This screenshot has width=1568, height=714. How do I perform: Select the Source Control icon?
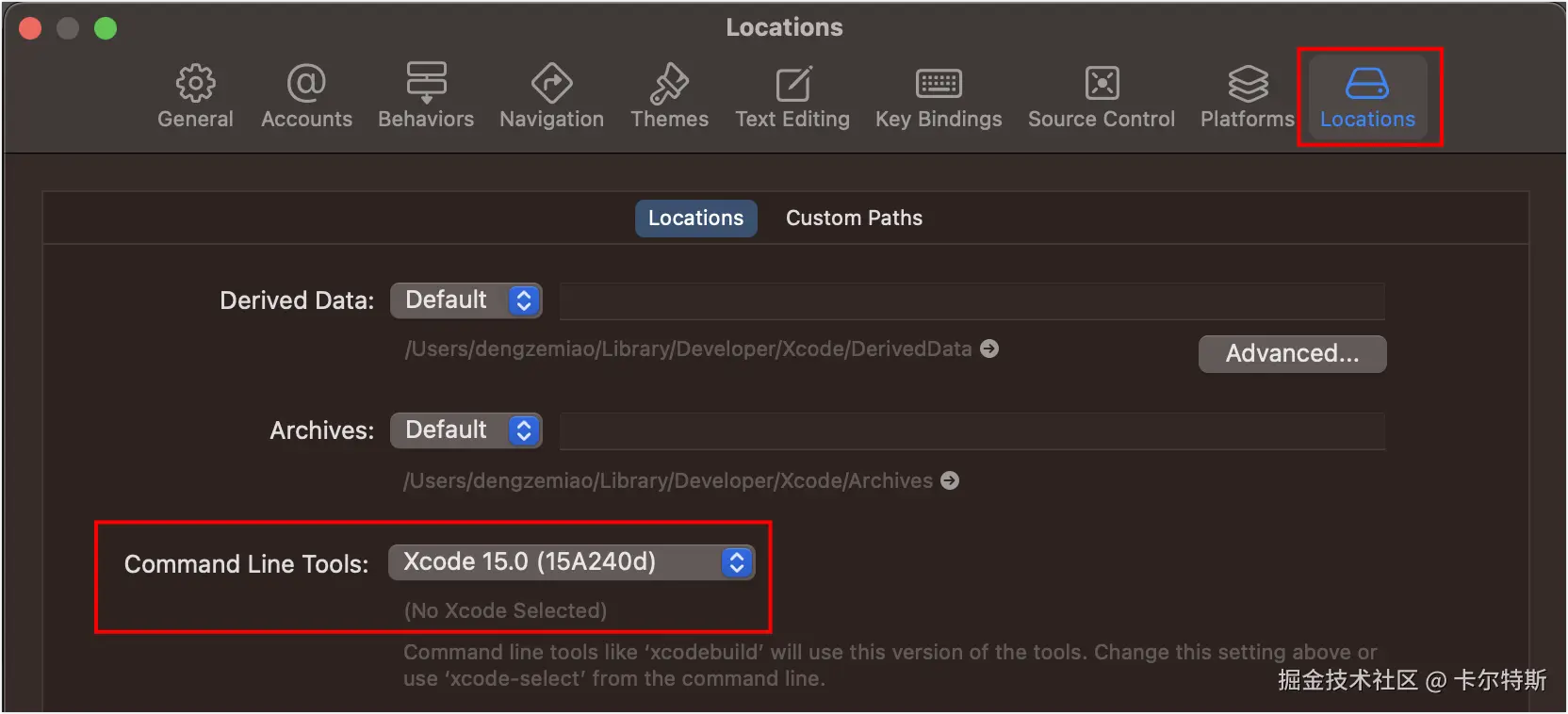(x=1102, y=85)
